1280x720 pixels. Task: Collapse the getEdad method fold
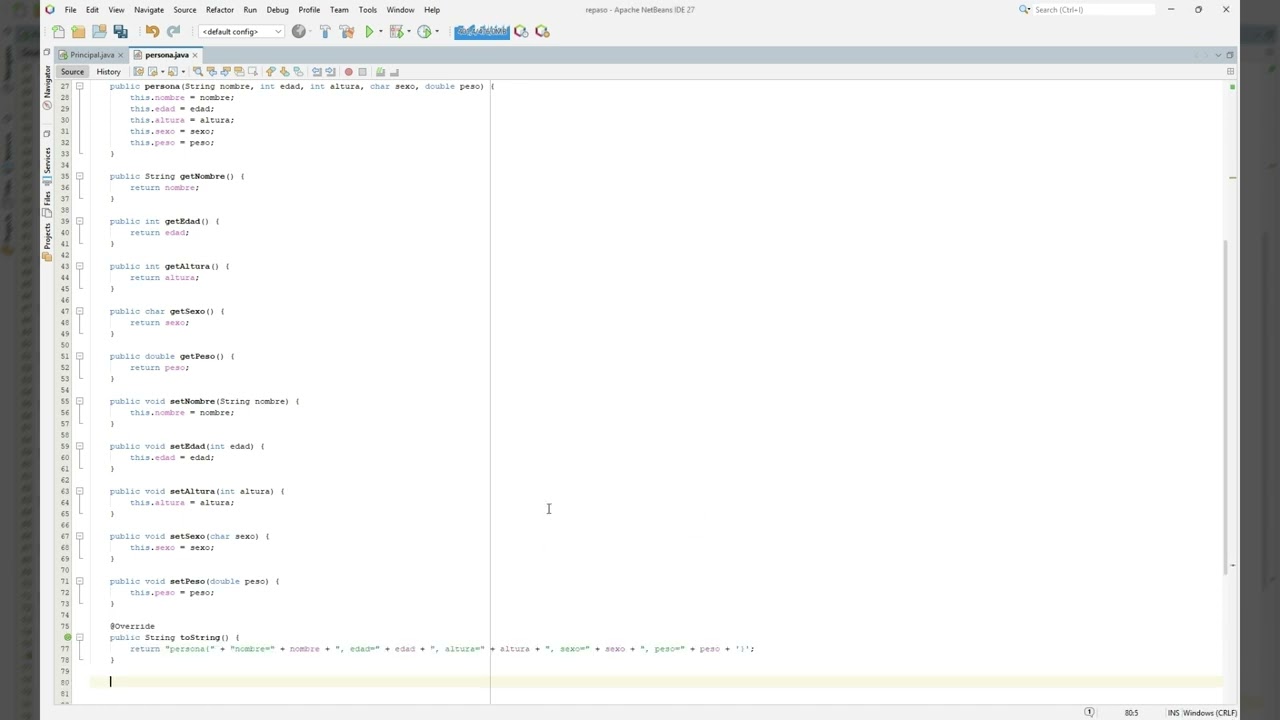(79, 221)
